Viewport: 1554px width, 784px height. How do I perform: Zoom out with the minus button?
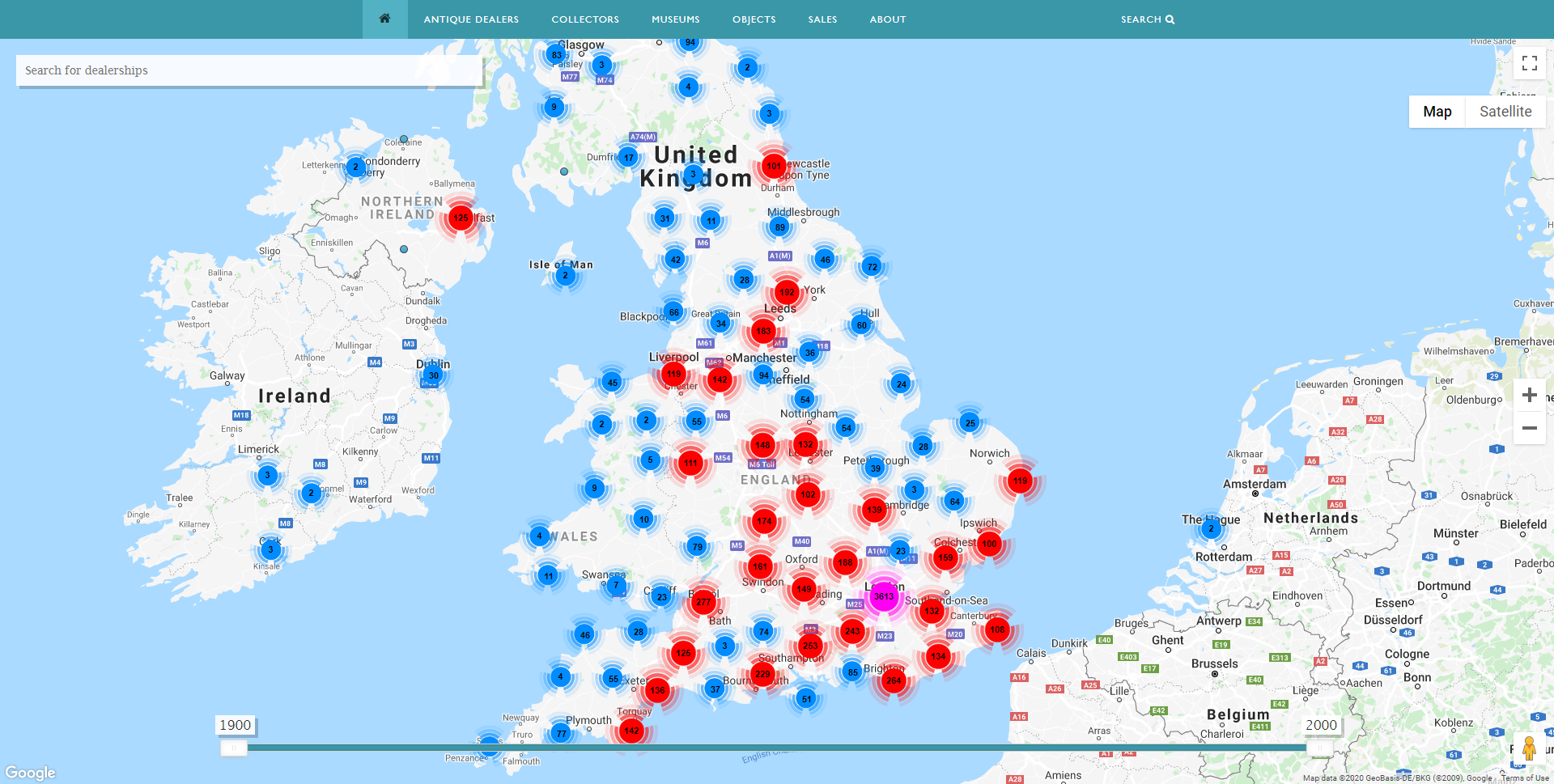coord(1529,428)
